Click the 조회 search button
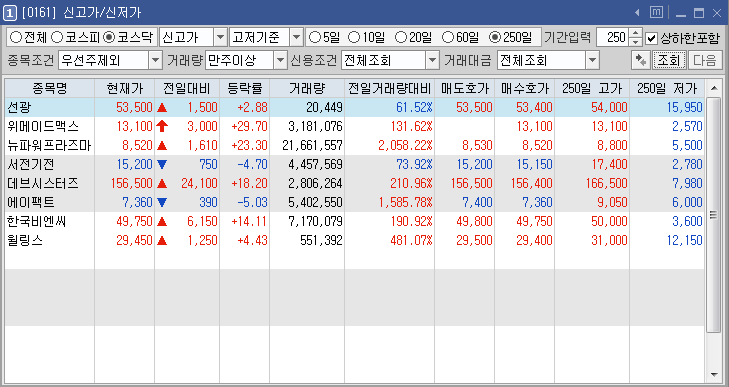The height and width of the screenshot is (387, 729). pyautogui.click(x=669, y=60)
